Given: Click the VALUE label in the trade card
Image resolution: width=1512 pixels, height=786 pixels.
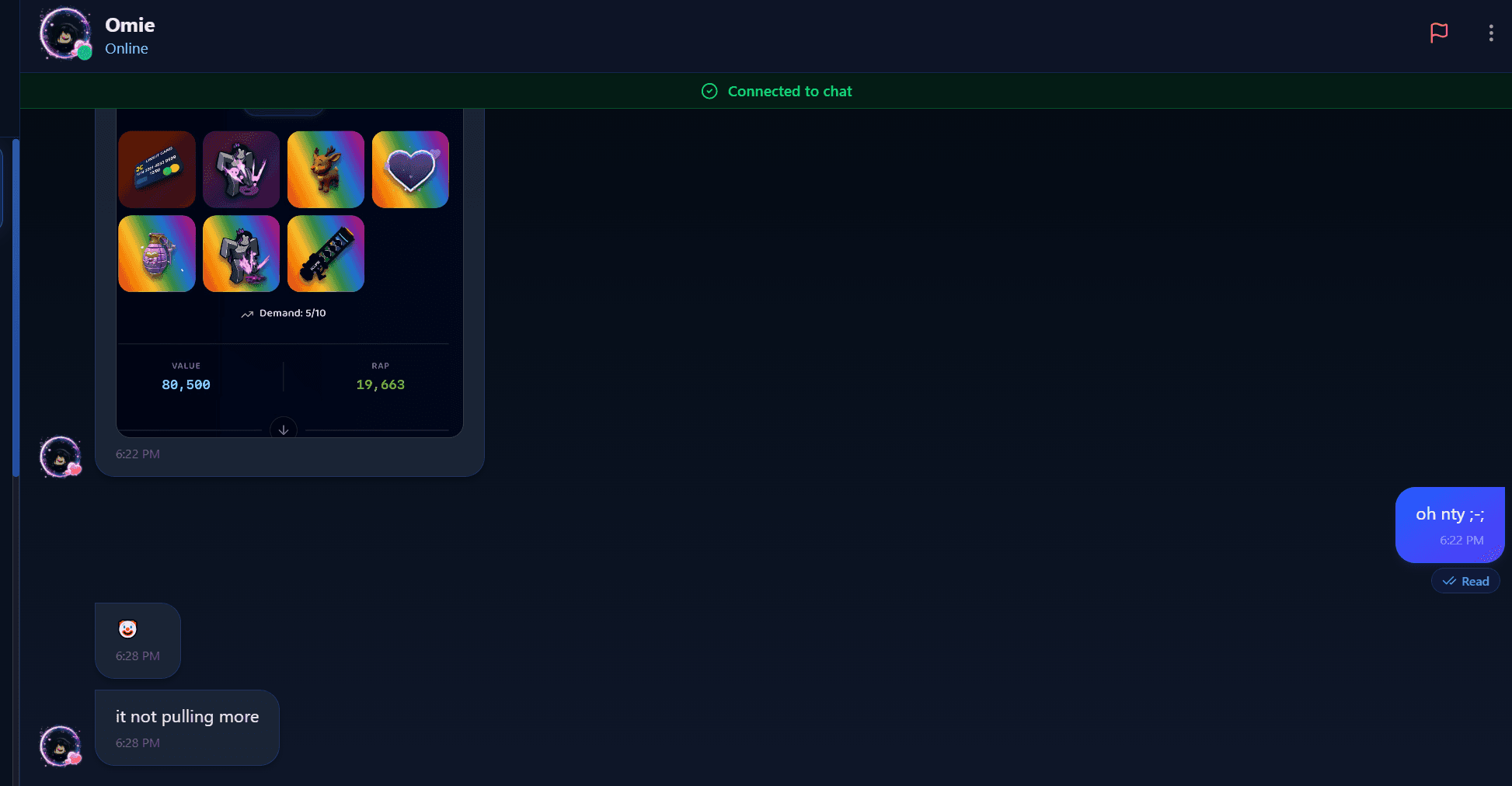Looking at the screenshot, I should (186, 366).
